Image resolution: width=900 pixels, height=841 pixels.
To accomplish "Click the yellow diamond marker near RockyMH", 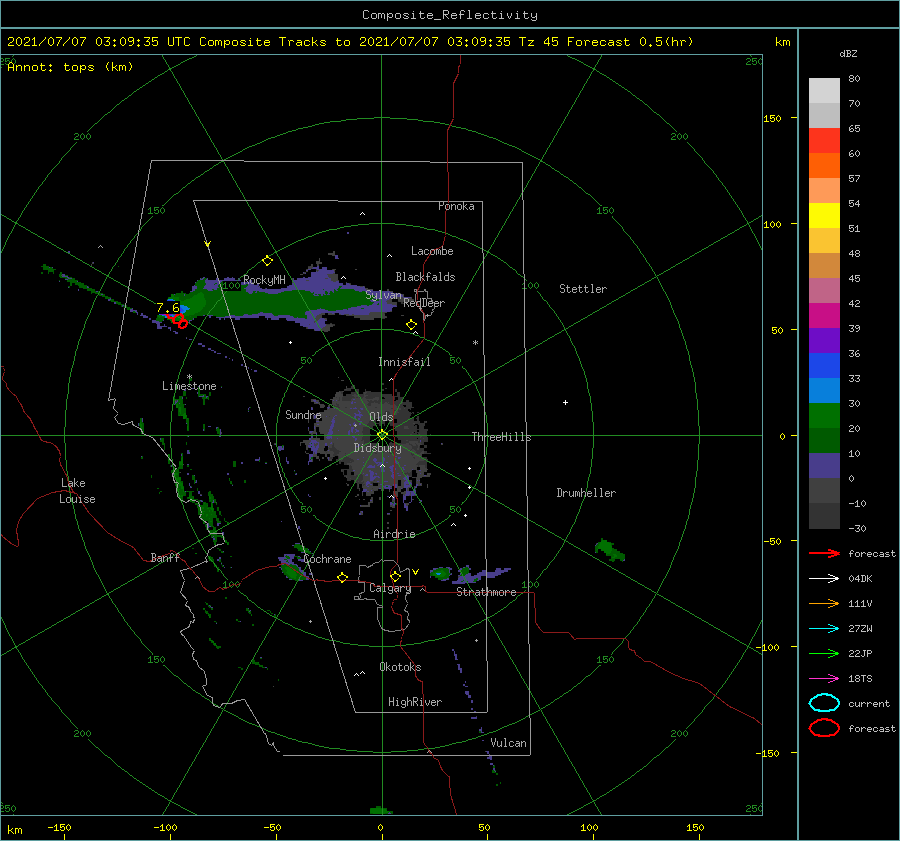I will [x=267, y=261].
